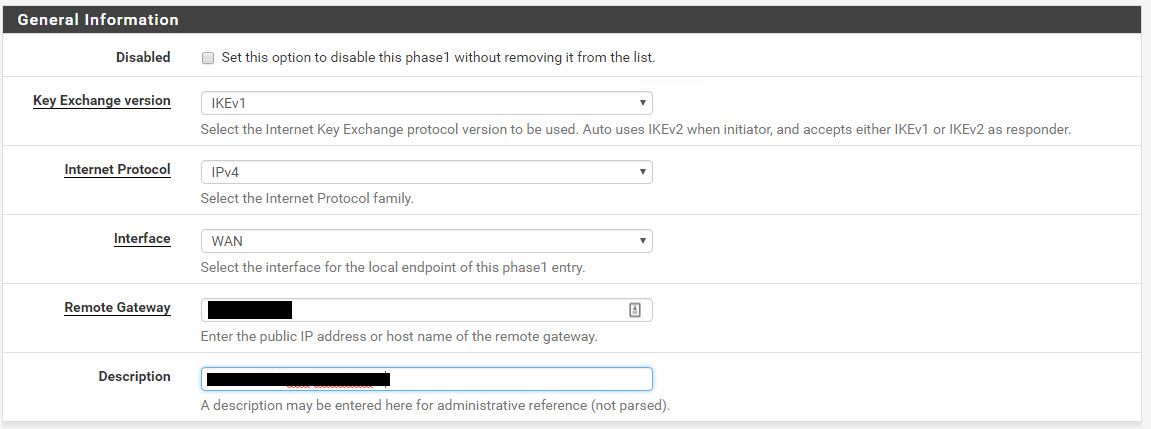Tick the Disabled phase1 checkbox
The width and height of the screenshot is (1151, 429).
click(208, 58)
